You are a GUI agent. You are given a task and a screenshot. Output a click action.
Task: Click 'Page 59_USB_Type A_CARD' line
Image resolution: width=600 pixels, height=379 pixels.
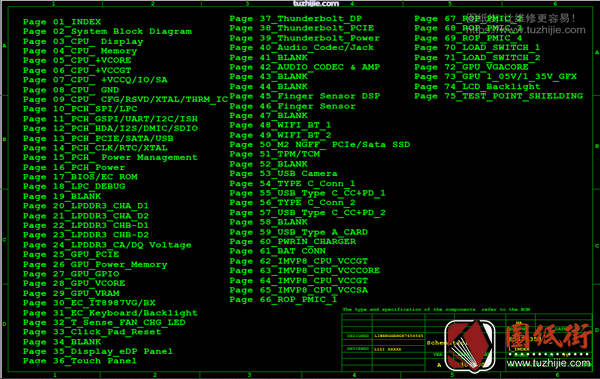point(299,233)
